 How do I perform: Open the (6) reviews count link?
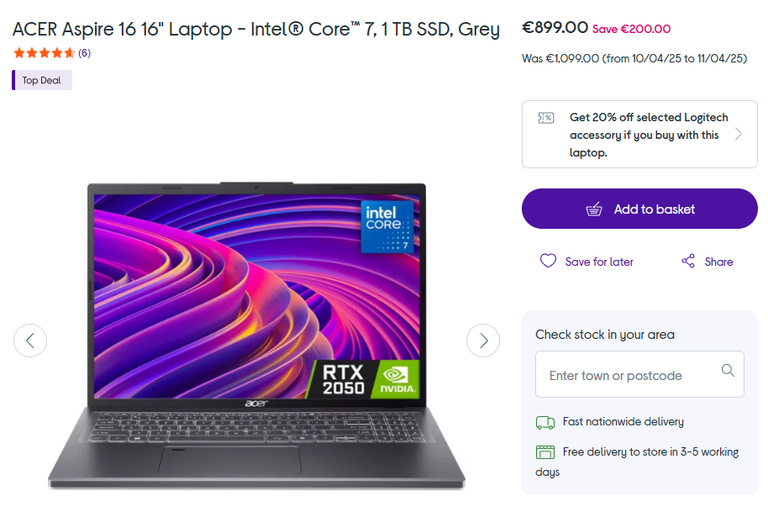pos(84,53)
